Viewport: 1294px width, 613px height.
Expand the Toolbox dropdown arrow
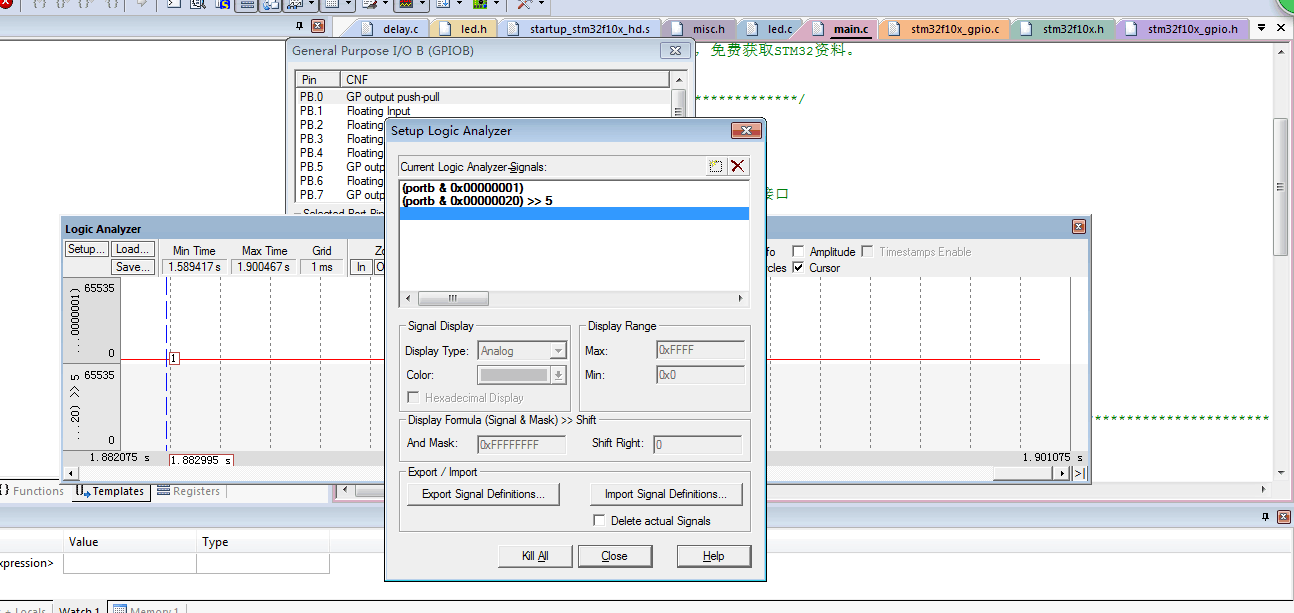[x=540, y=4]
